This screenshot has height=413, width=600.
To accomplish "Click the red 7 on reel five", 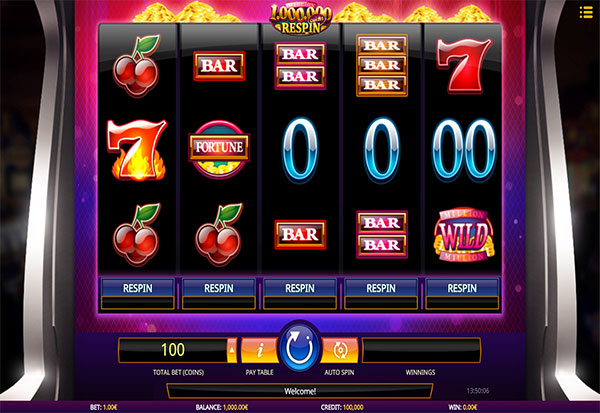I will click(x=464, y=65).
